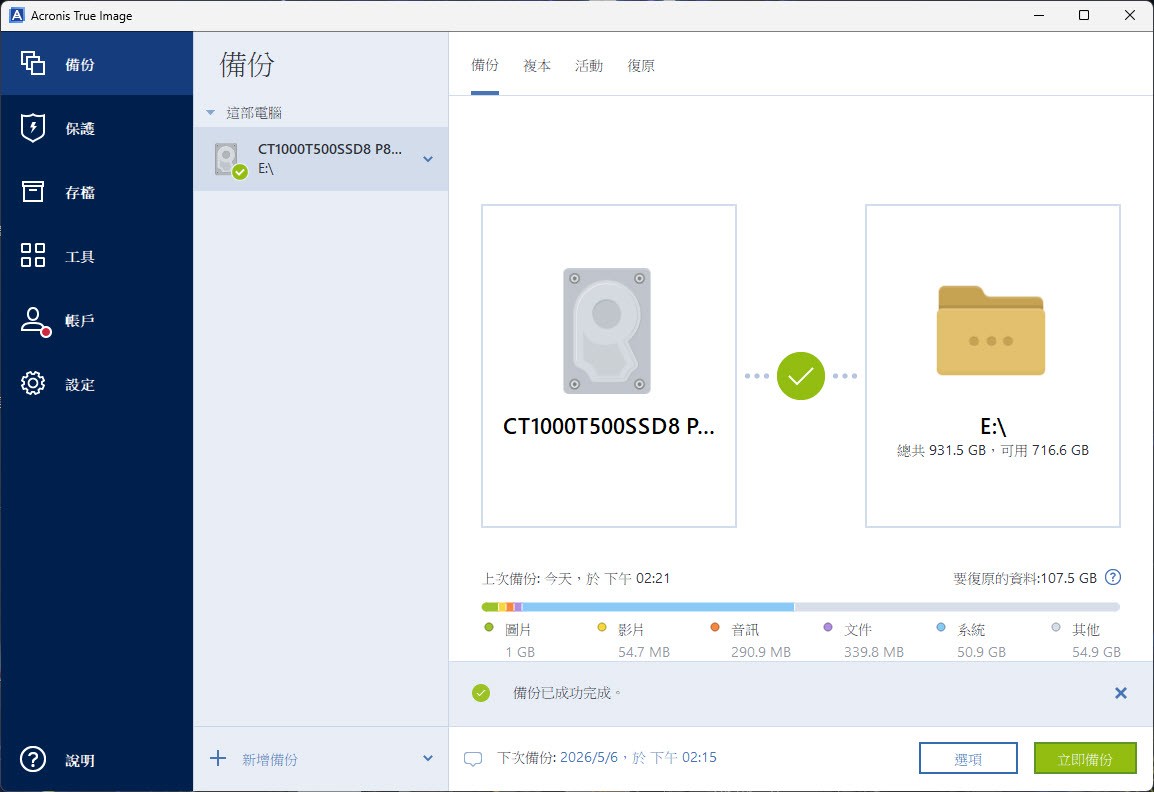Open the 備份 section in sidebar
The image size is (1154, 792).
96,64
